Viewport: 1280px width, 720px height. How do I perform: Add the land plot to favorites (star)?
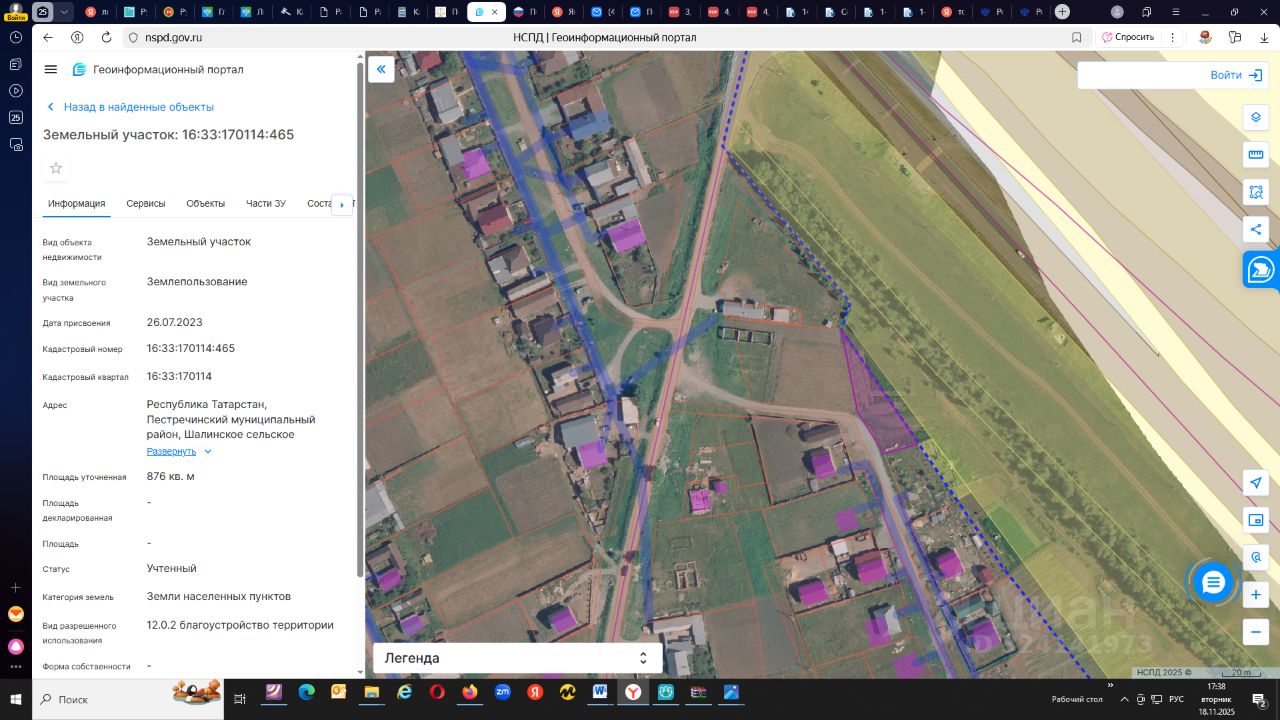pyautogui.click(x=56, y=168)
